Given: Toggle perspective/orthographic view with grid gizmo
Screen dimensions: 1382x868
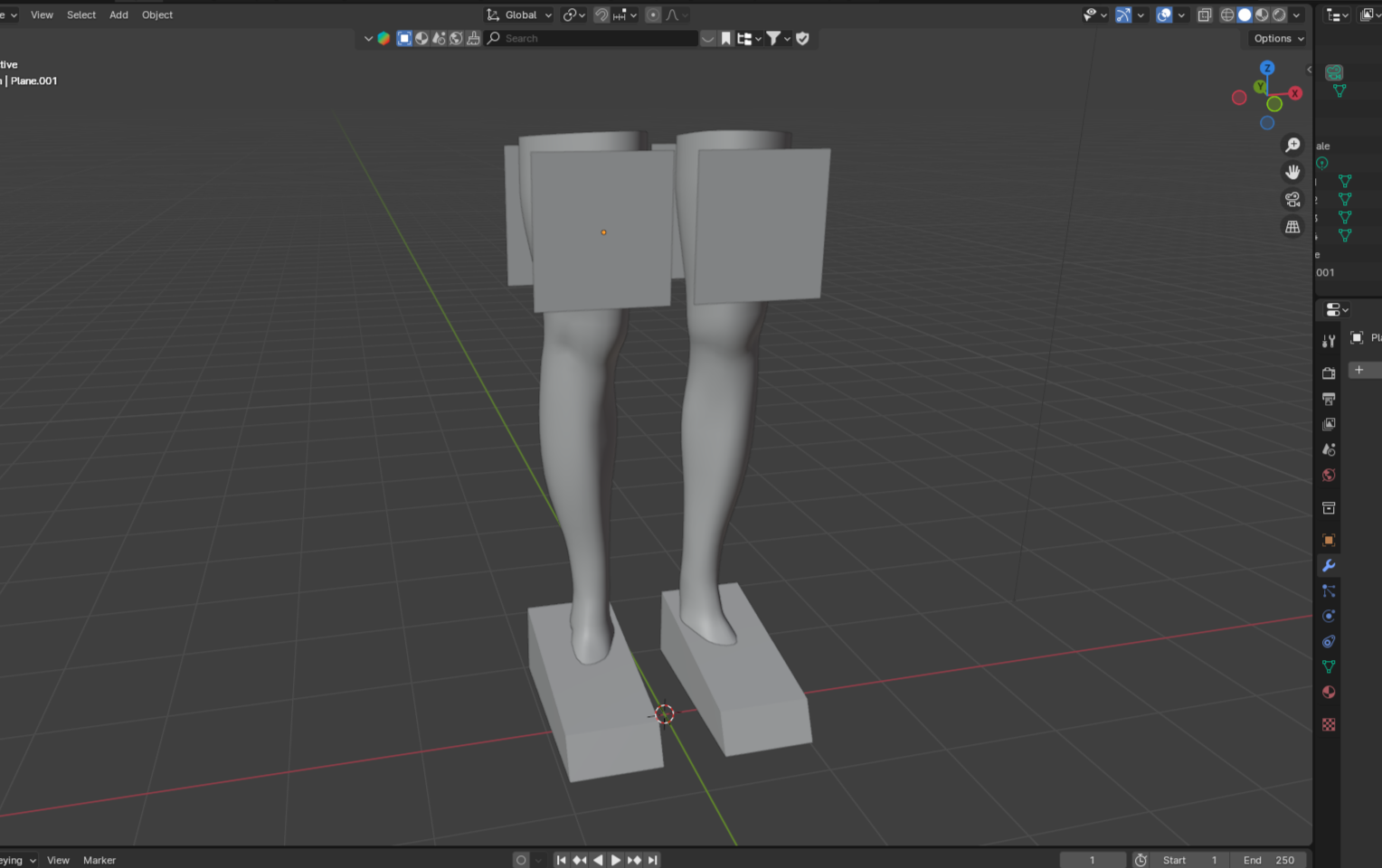Looking at the screenshot, I should pos(1292,226).
